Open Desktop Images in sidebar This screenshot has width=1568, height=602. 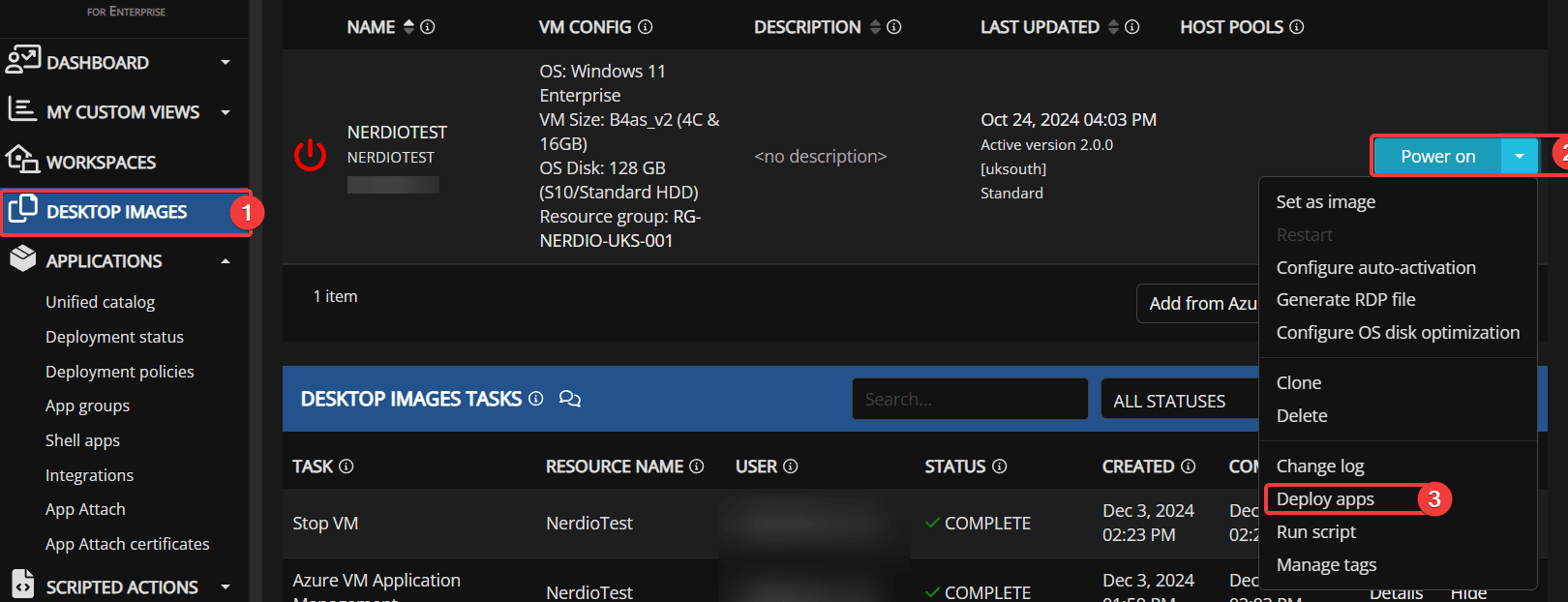click(x=116, y=212)
